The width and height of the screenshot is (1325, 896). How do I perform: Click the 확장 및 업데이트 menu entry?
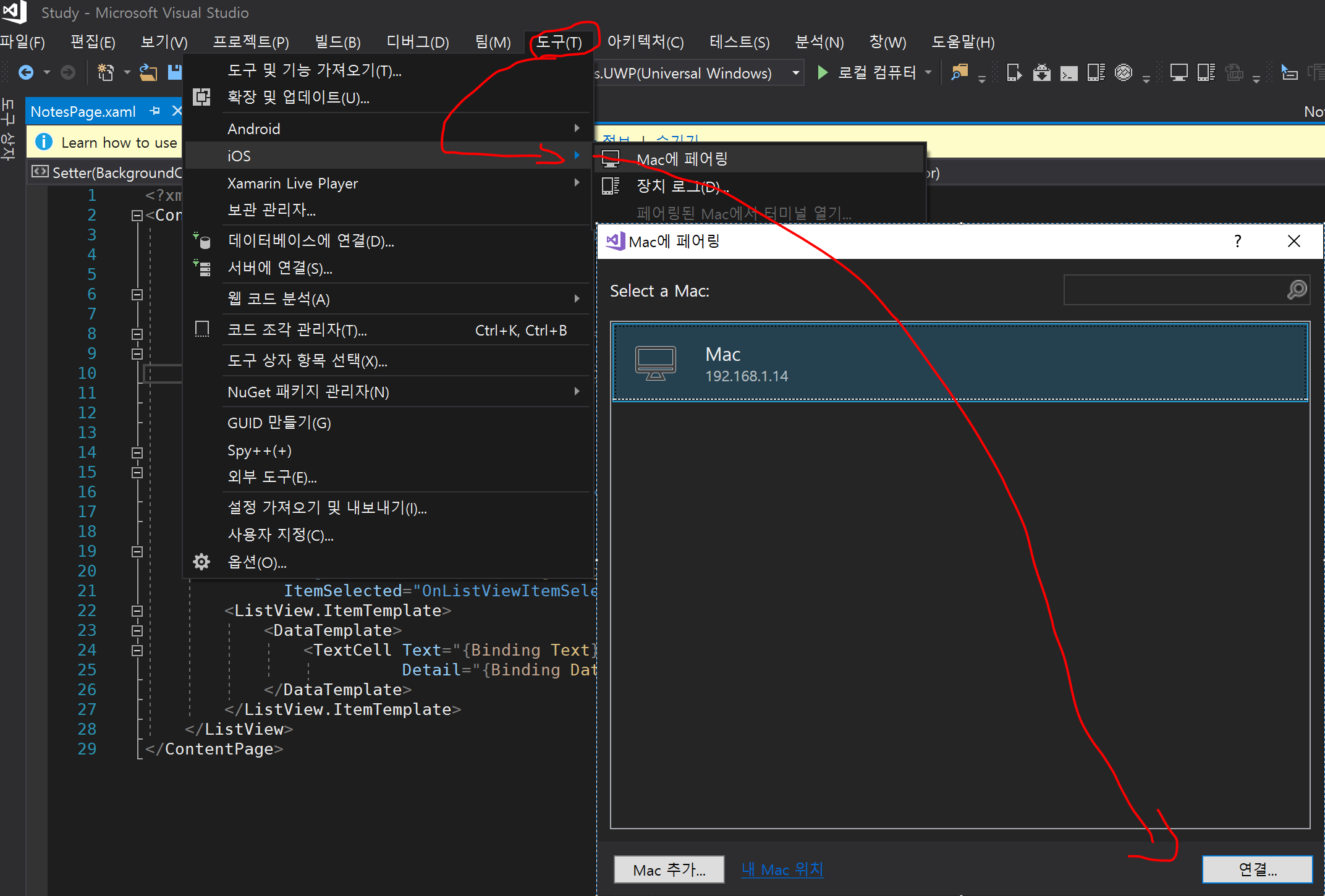click(x=298, y=98)
